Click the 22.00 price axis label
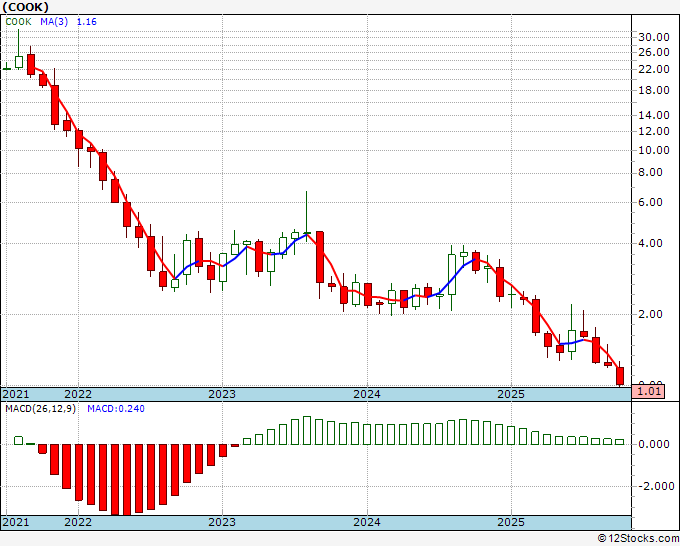The width and height of the screenshot is (680, 546). point(654,69)
